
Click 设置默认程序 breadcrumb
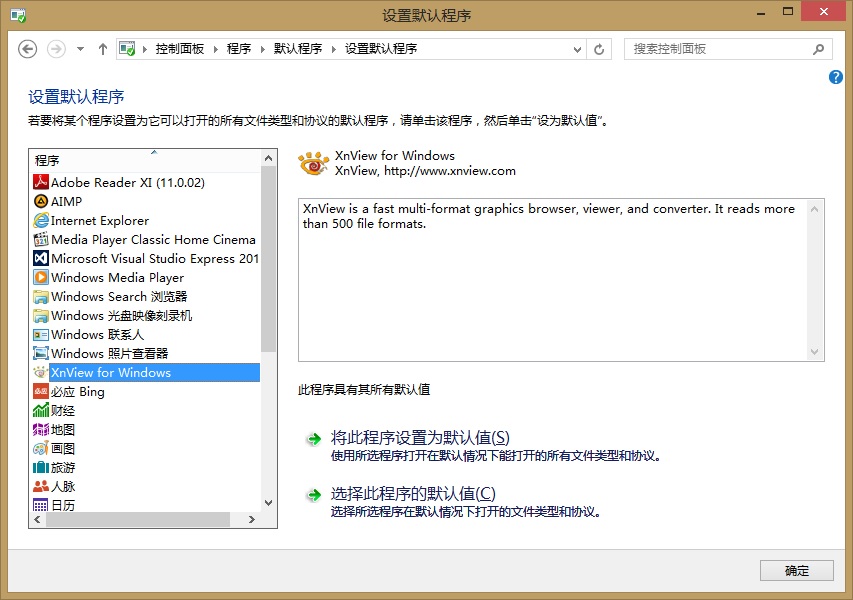point(381,49)
